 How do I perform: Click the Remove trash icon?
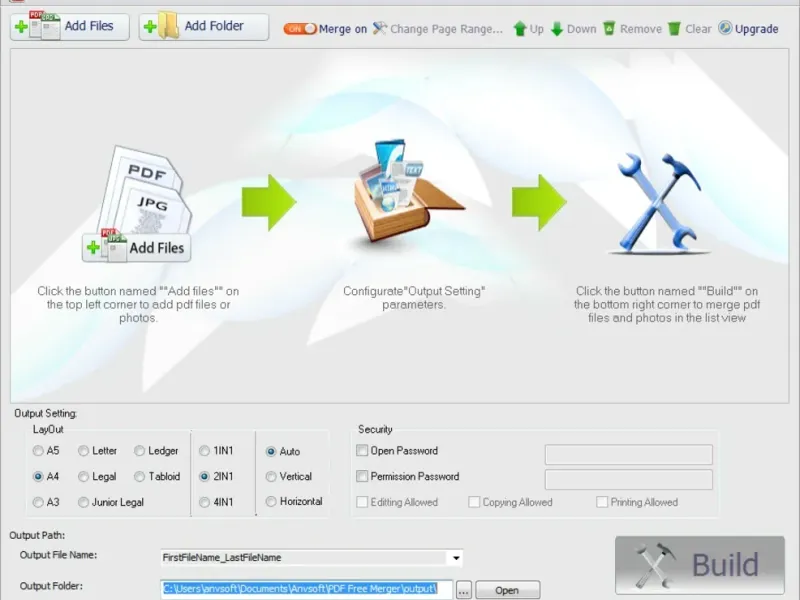(609, 29)
